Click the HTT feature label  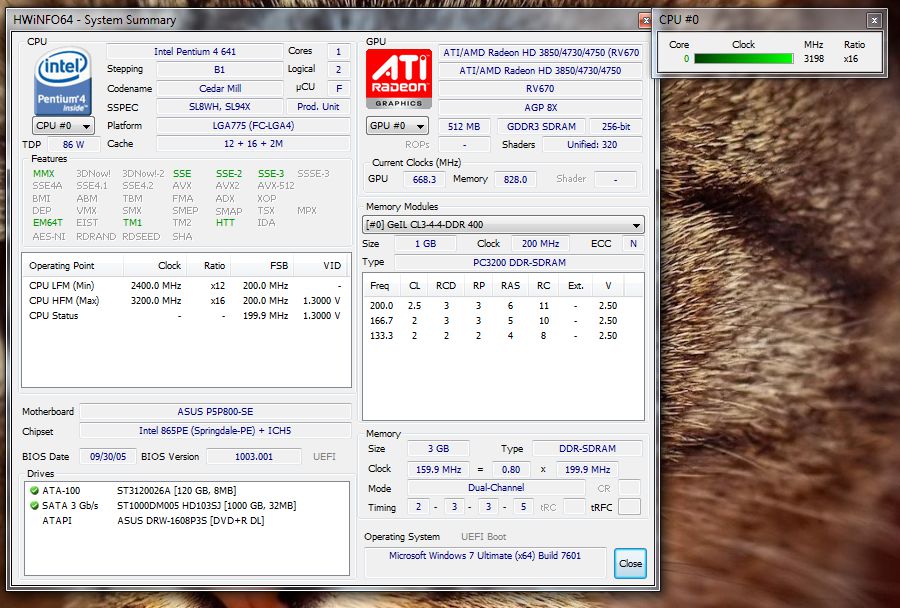tap(225, 222)
